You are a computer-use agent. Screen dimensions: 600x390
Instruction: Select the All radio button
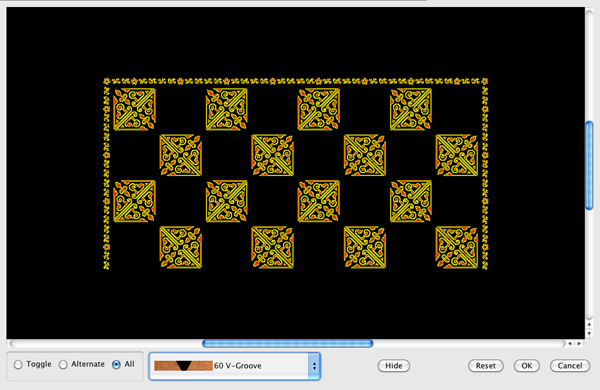point(116,365)
